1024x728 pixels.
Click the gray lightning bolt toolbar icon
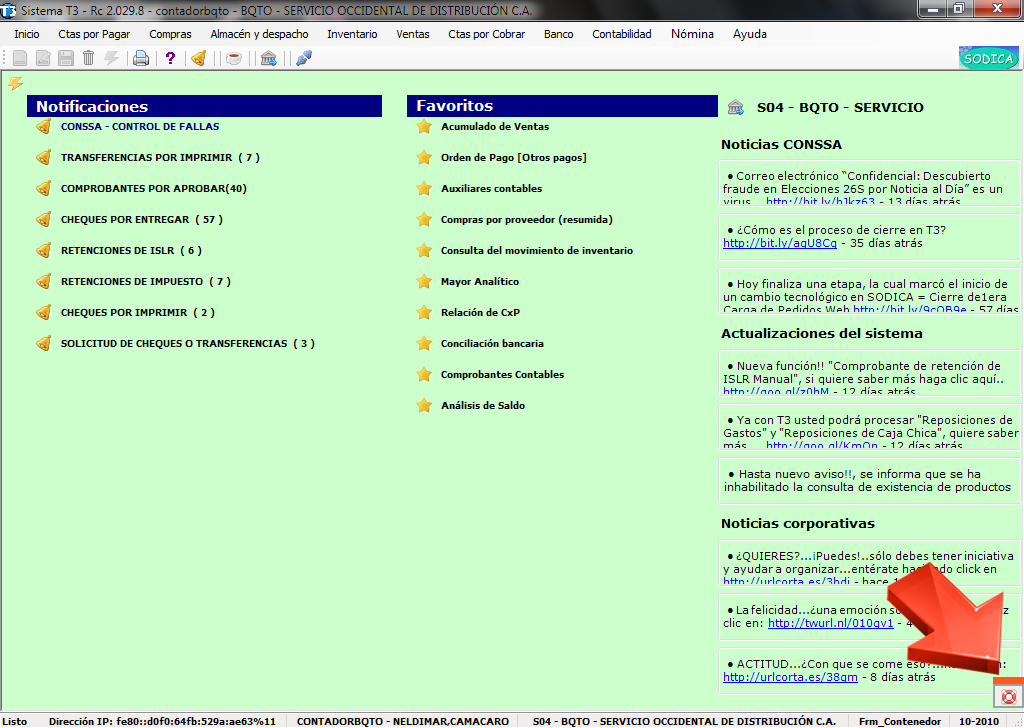pyautogui.click(x=112, y=58)
